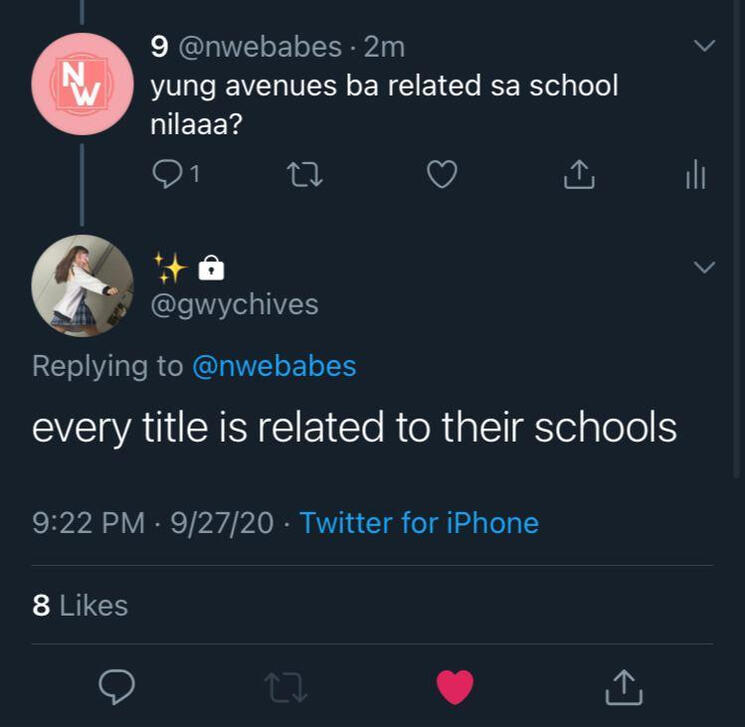Viewport: 745px width, 727px height.
Task: Show the 8 Likes list
Action: click(80, 605)
